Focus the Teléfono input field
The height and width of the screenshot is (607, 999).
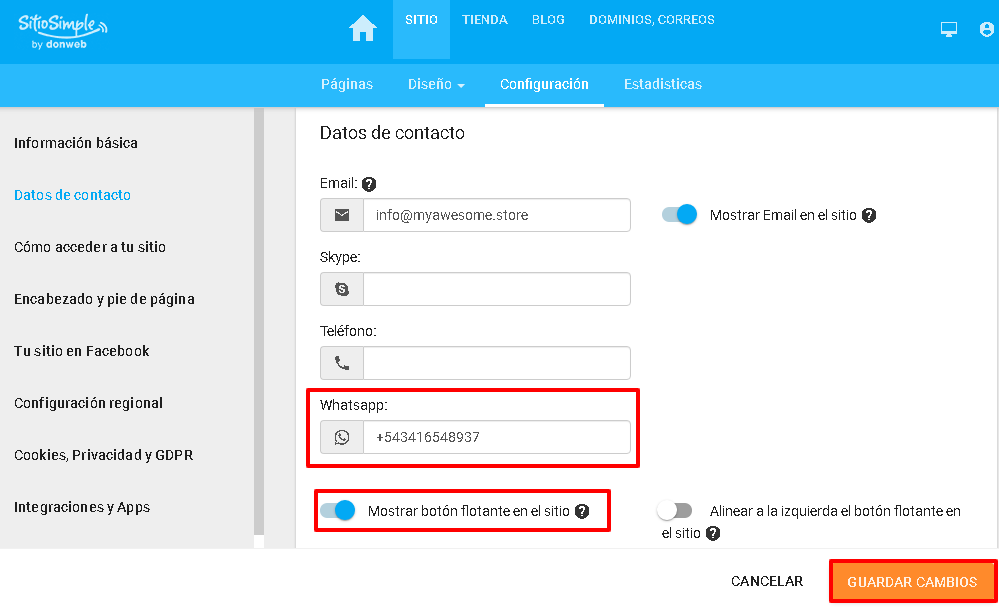(x=497, y=363)
